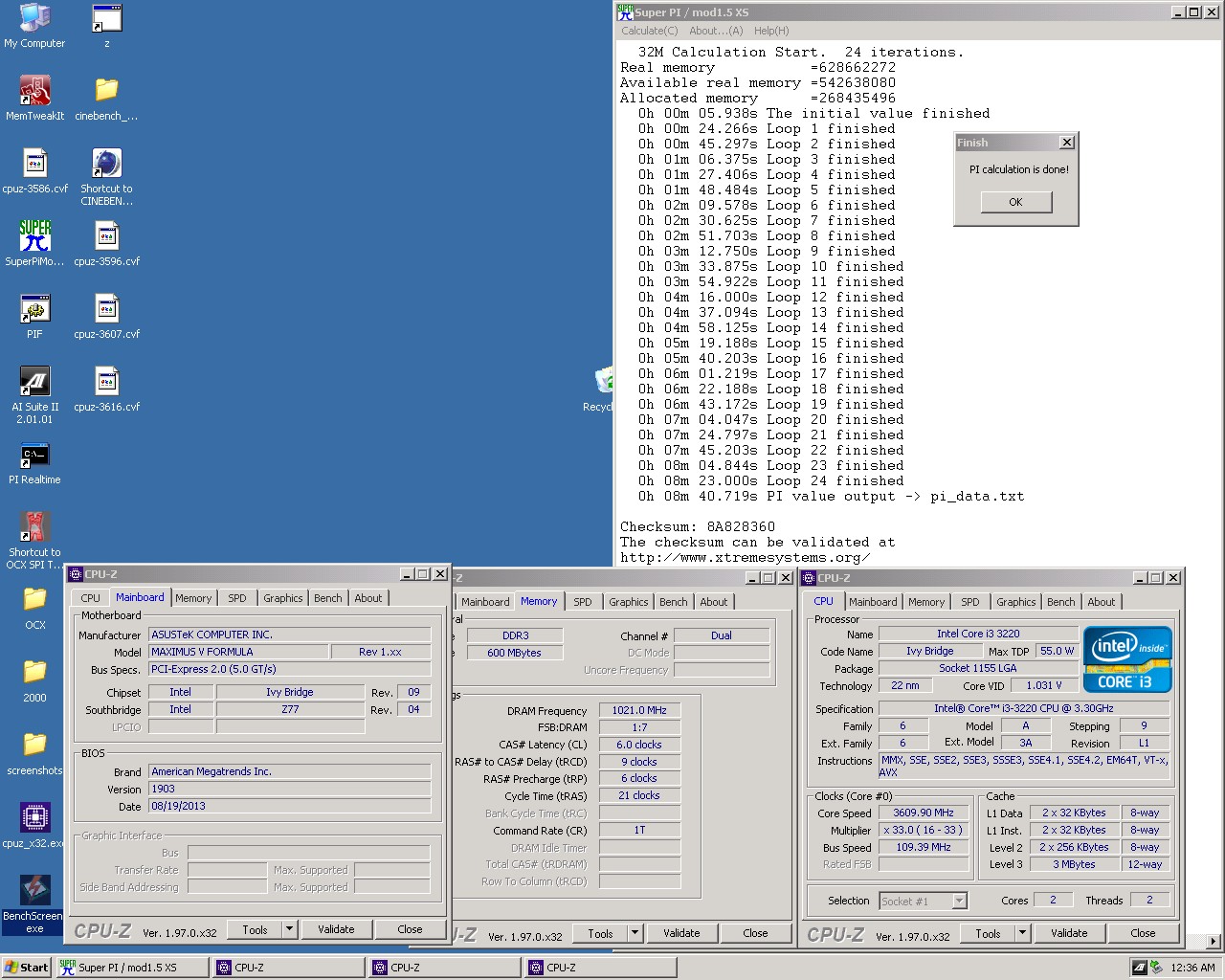1225x980 pixels.
Task: Select the cinebench folder on the desktop
Action: pyautogui.click(x=106, y=99)
